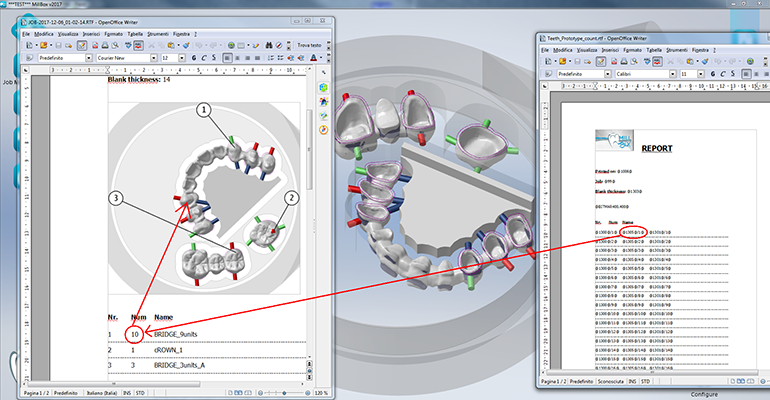Screen dimensions: 770x400
Task: Toggle underline in JOB report window
Action: click(x=213, y=58)
